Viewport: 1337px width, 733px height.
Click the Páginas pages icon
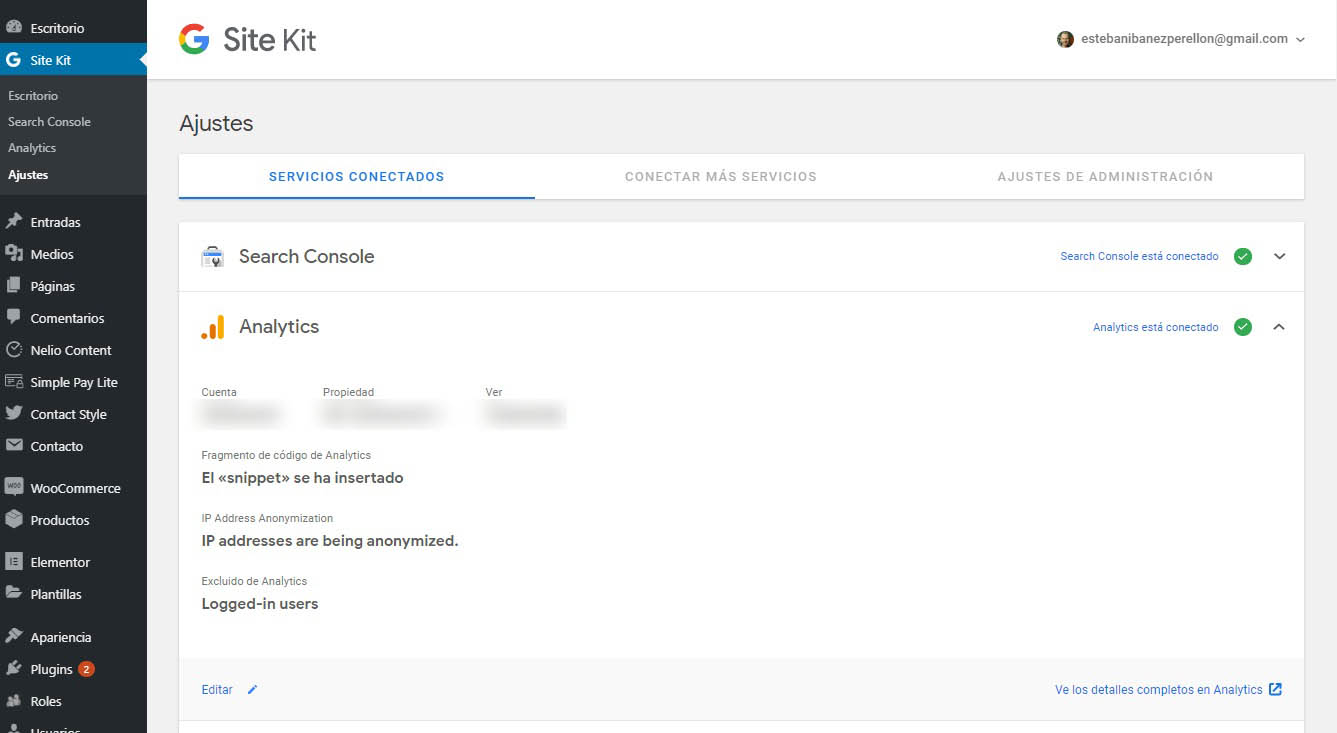pos(14,286)
